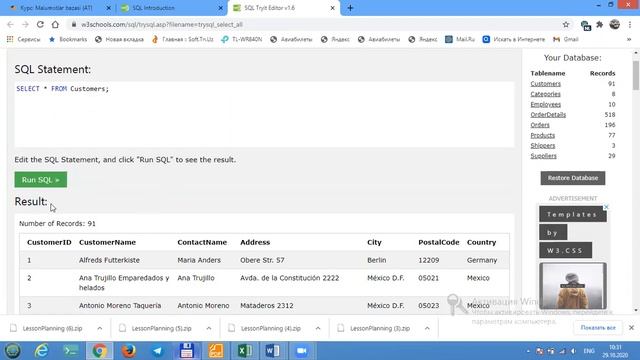Click the Templates by W3.CSS ad image
This screenshot has height=360, width=640.
coord(573,257)
